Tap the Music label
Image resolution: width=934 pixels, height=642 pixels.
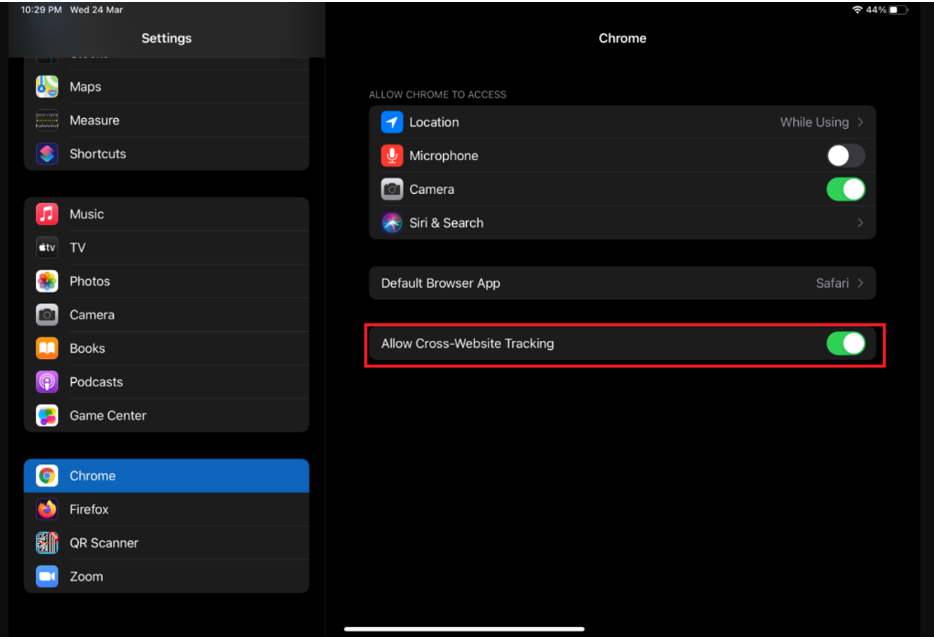86,214
